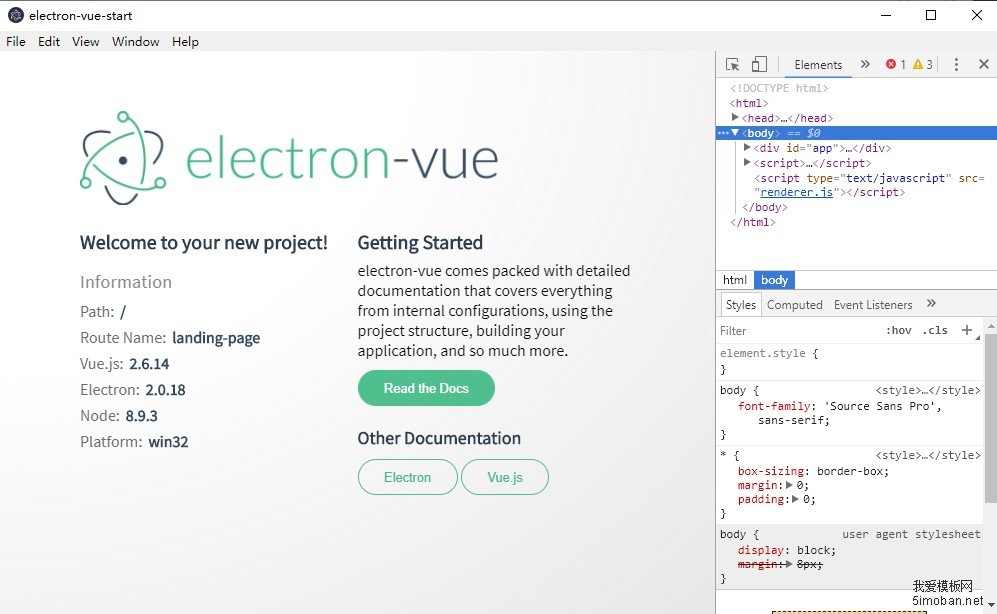Screen dimensions: 997x614
Task: Click the Read the Docs button
Action: 426,388
